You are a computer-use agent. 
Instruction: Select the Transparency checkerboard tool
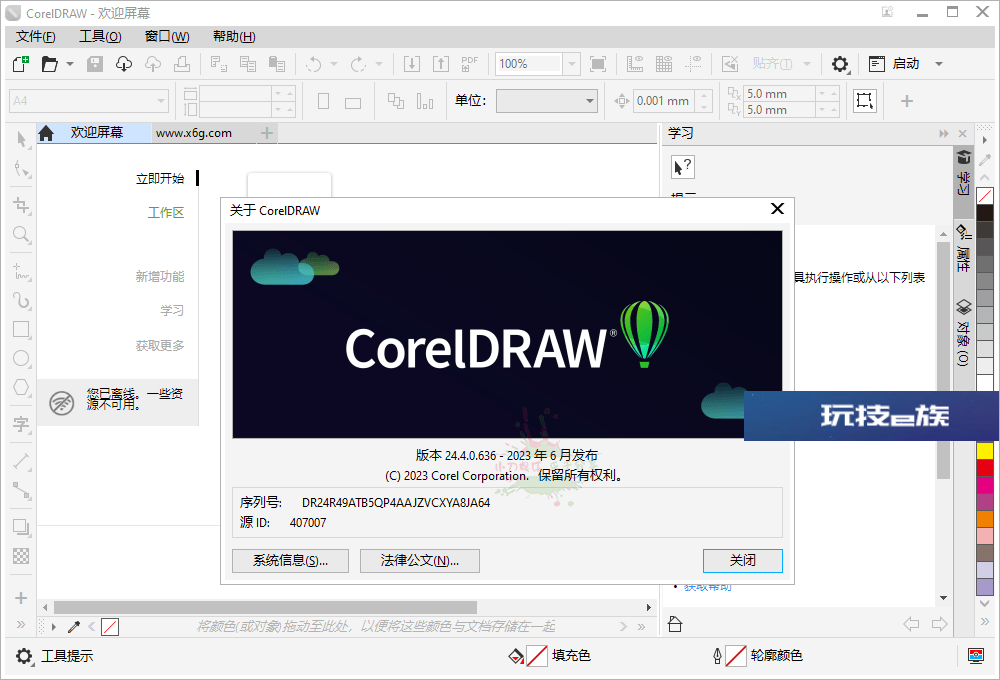(22, 556)
